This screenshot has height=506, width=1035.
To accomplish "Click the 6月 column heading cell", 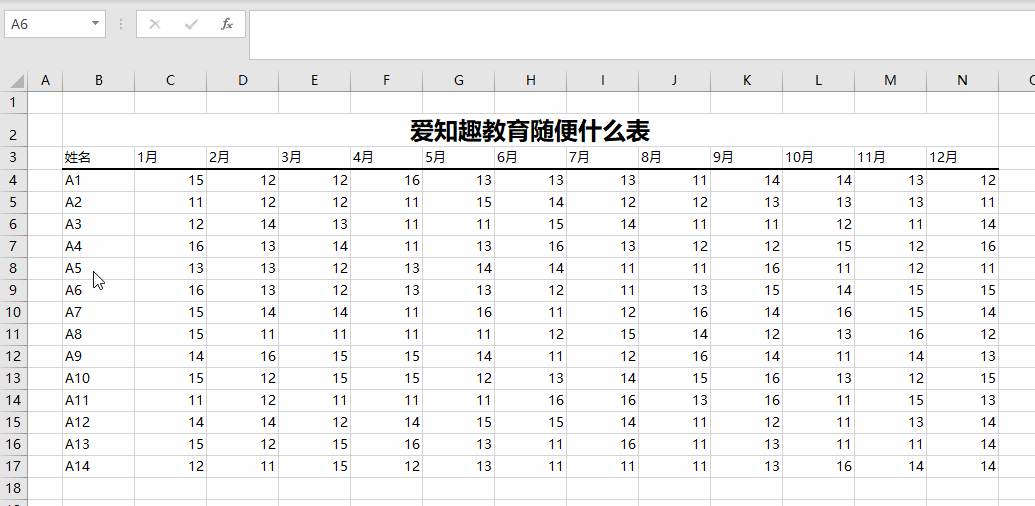I will 530,157.
